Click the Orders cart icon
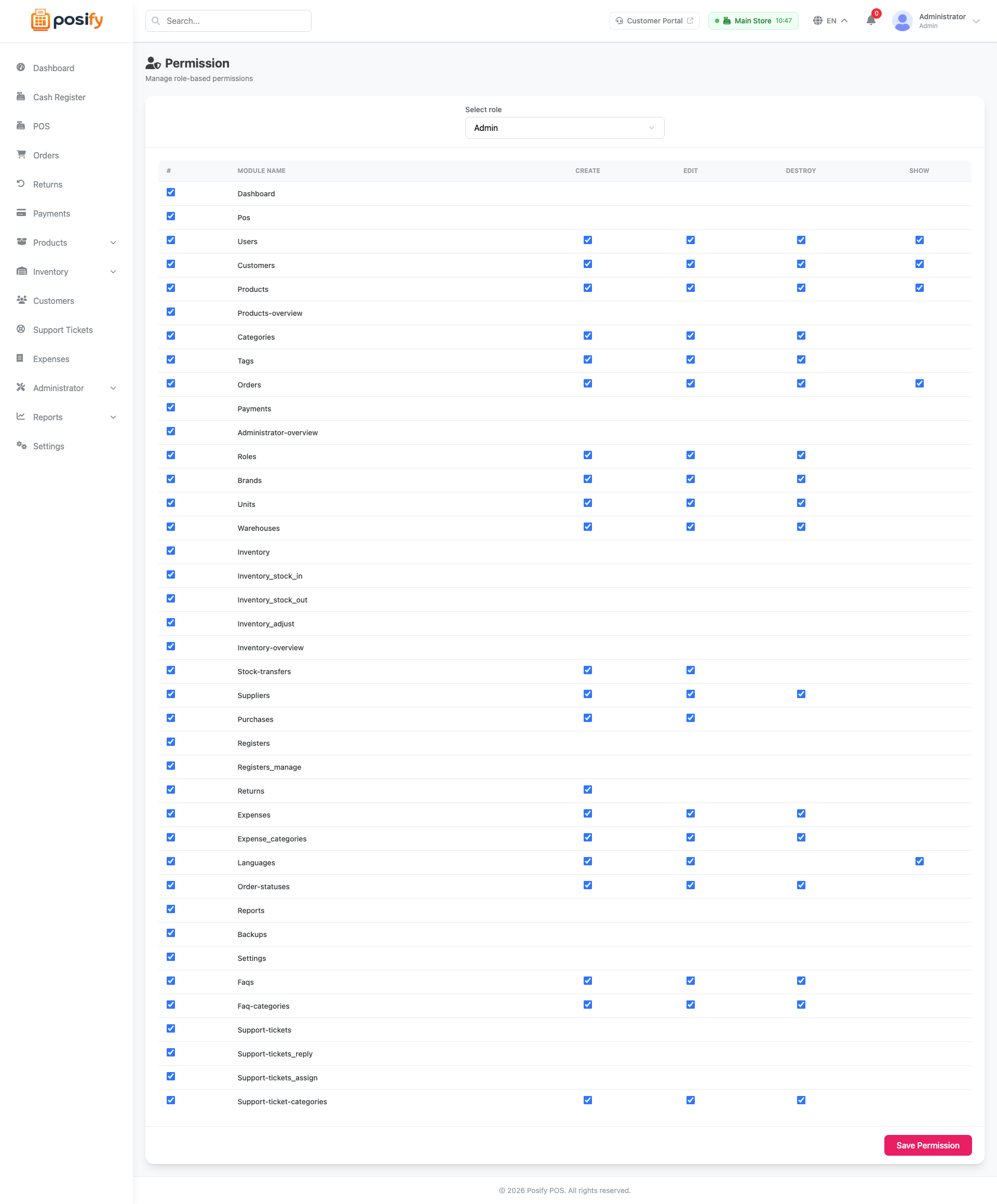This screenshot has width=997, height=1204. coord(21,155)
